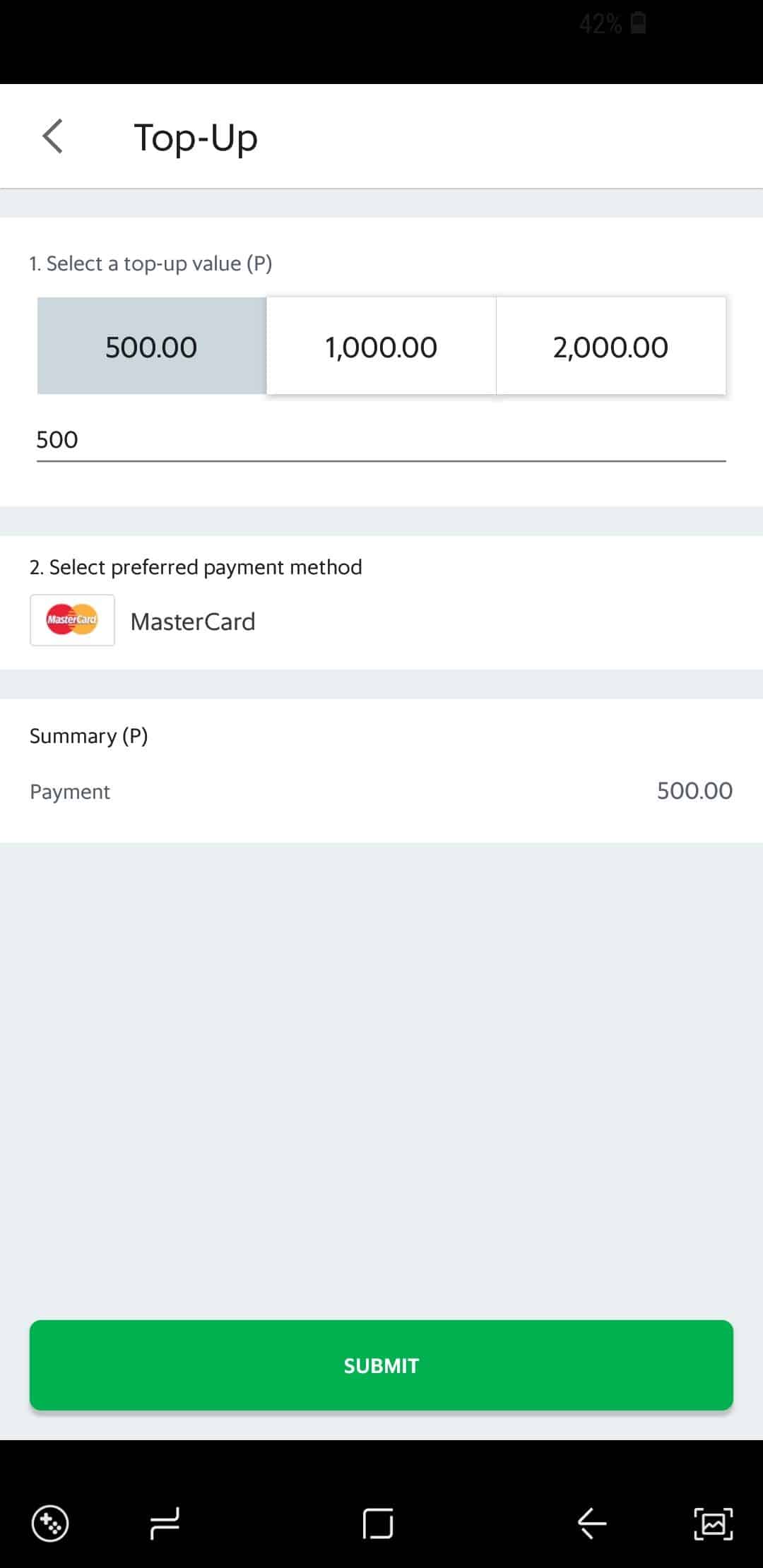Screen dimensions: 763x1568
Task: Focus the custom amount field showing 500
Action: (x=381, y=441)
